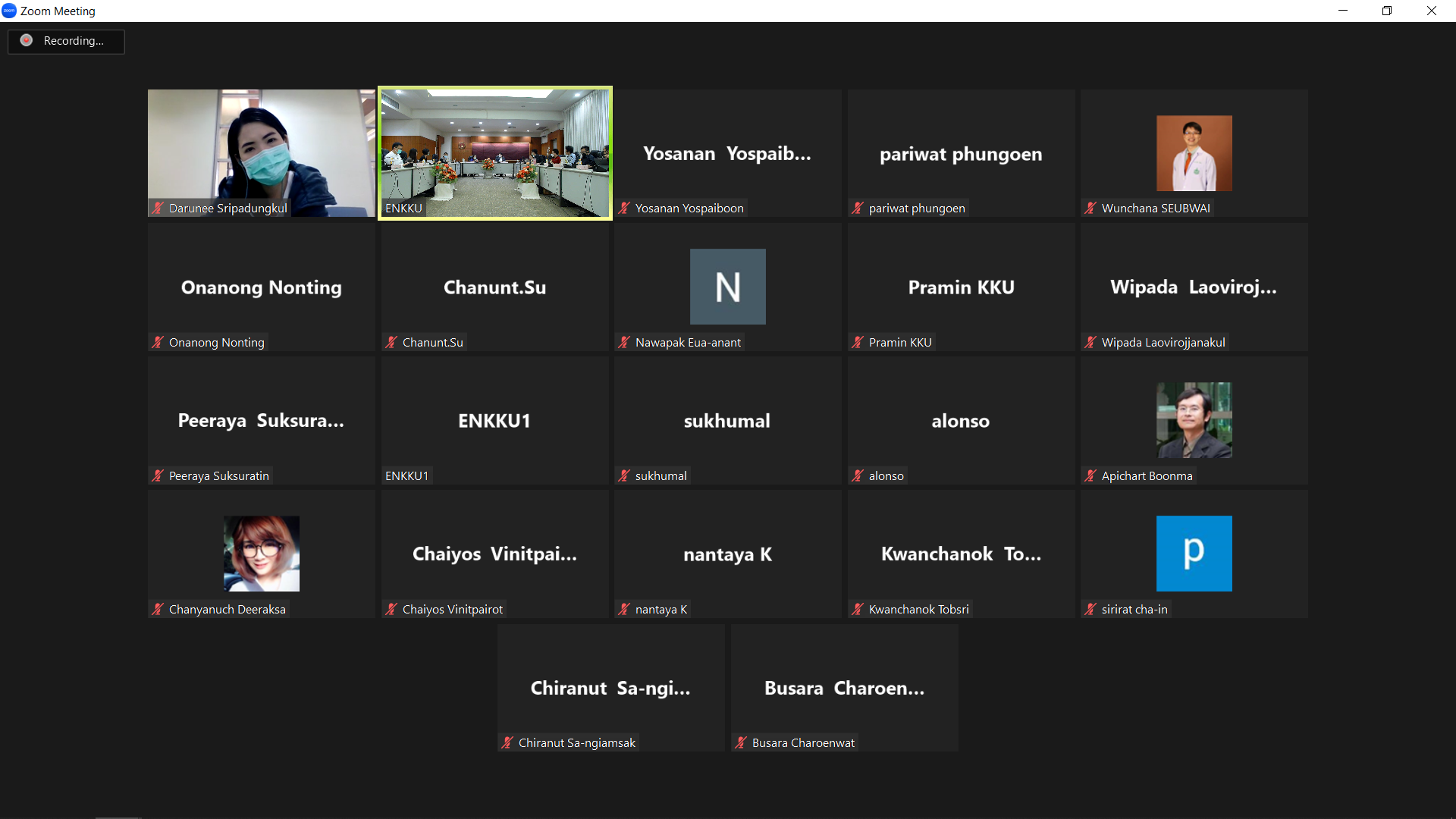This screenshot has height=819, width=1456.
Task: Click the 'Apichart Boonma' name label
Action: 1147,475
